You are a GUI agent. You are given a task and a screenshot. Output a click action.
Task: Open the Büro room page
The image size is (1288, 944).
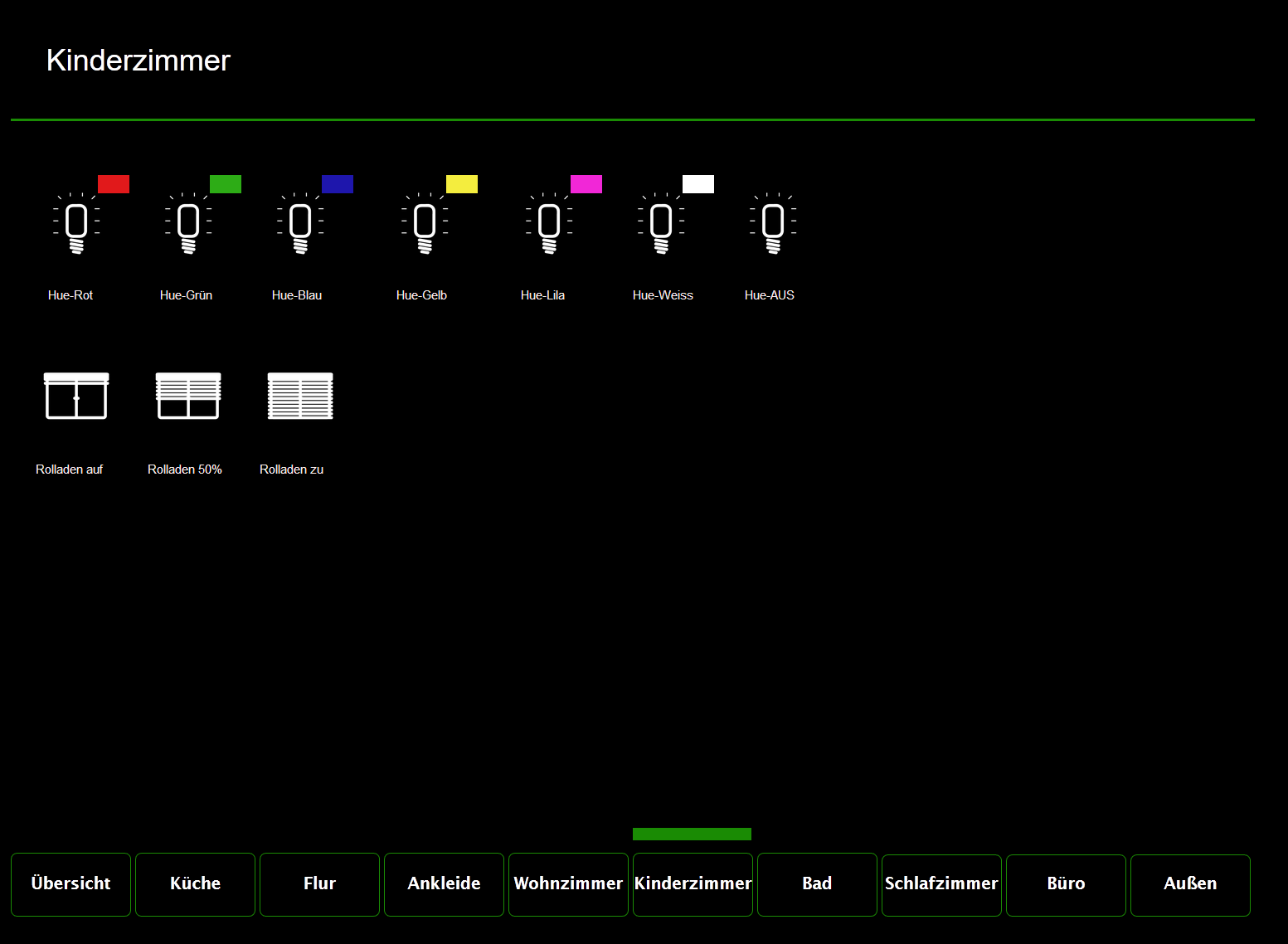click(x=1066, y=884)
